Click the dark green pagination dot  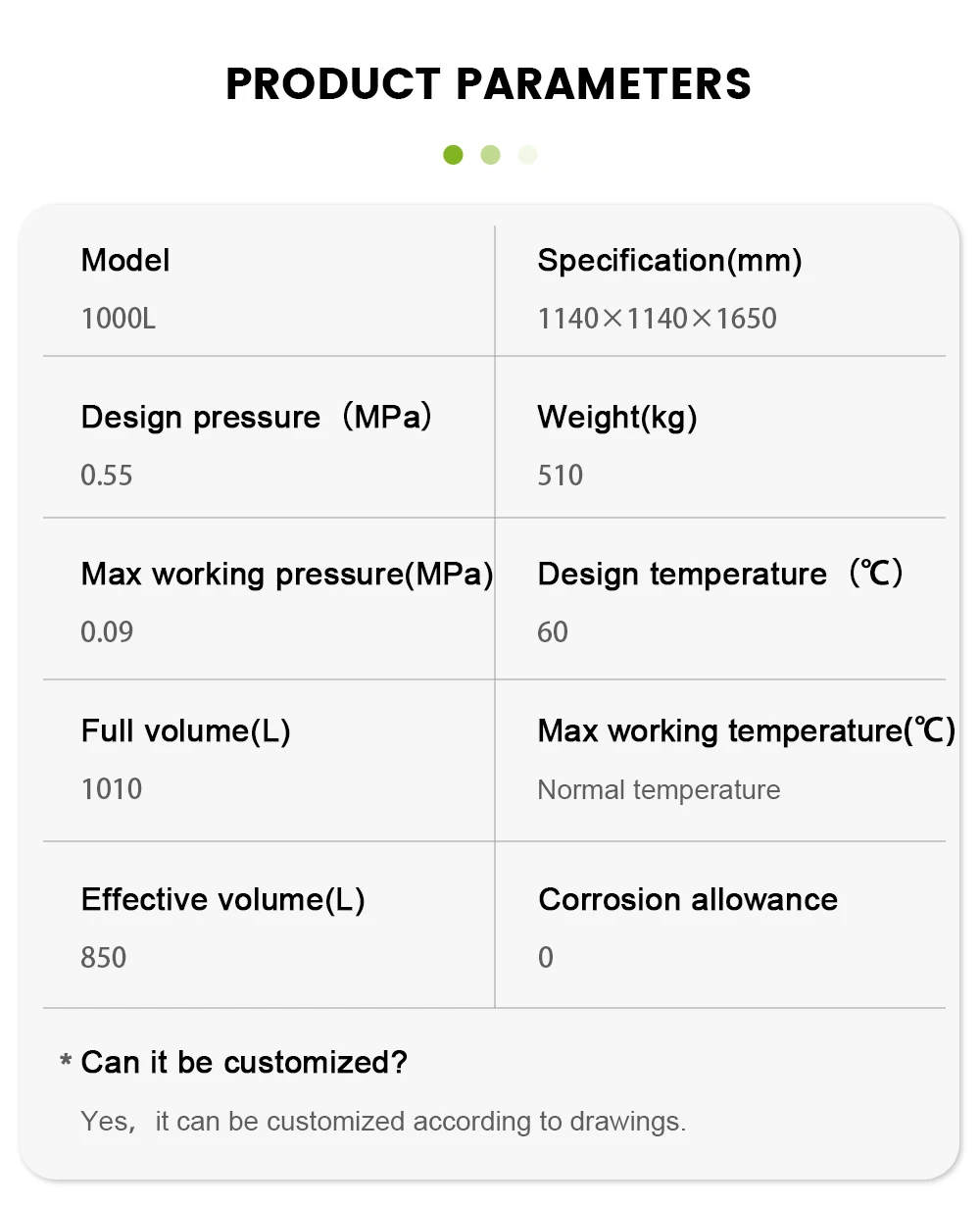click(453, 155)
